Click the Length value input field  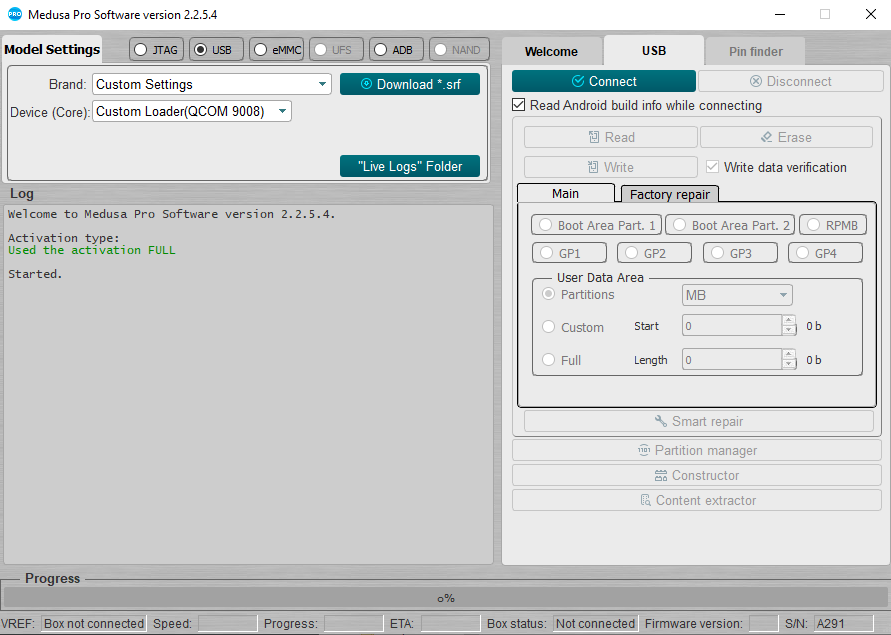click(732, 360)
